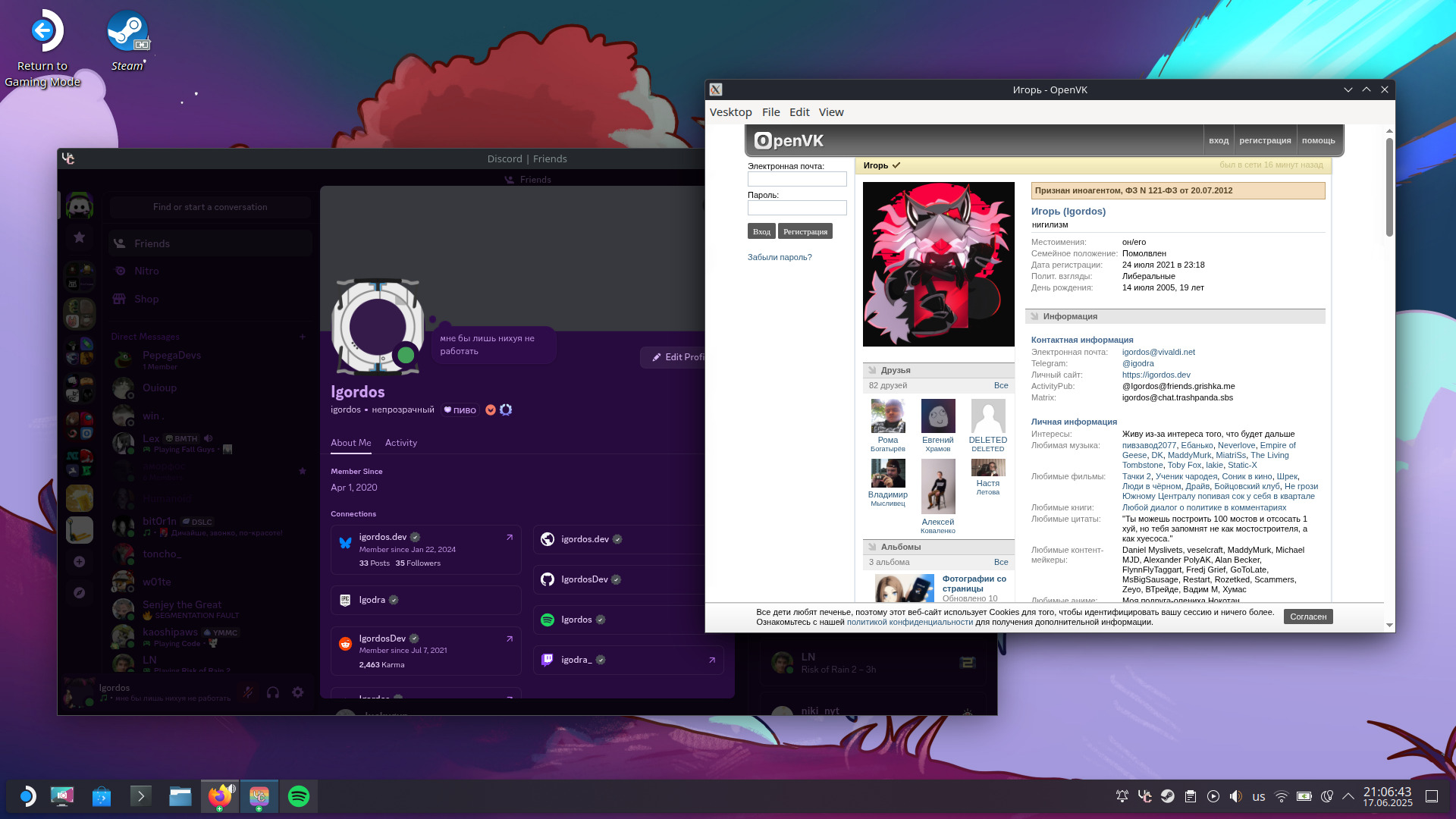The width and height of the screenshot is (1456, 819).
Task: Switch to the Activity profile tab
Action: (x=400, y=443)
